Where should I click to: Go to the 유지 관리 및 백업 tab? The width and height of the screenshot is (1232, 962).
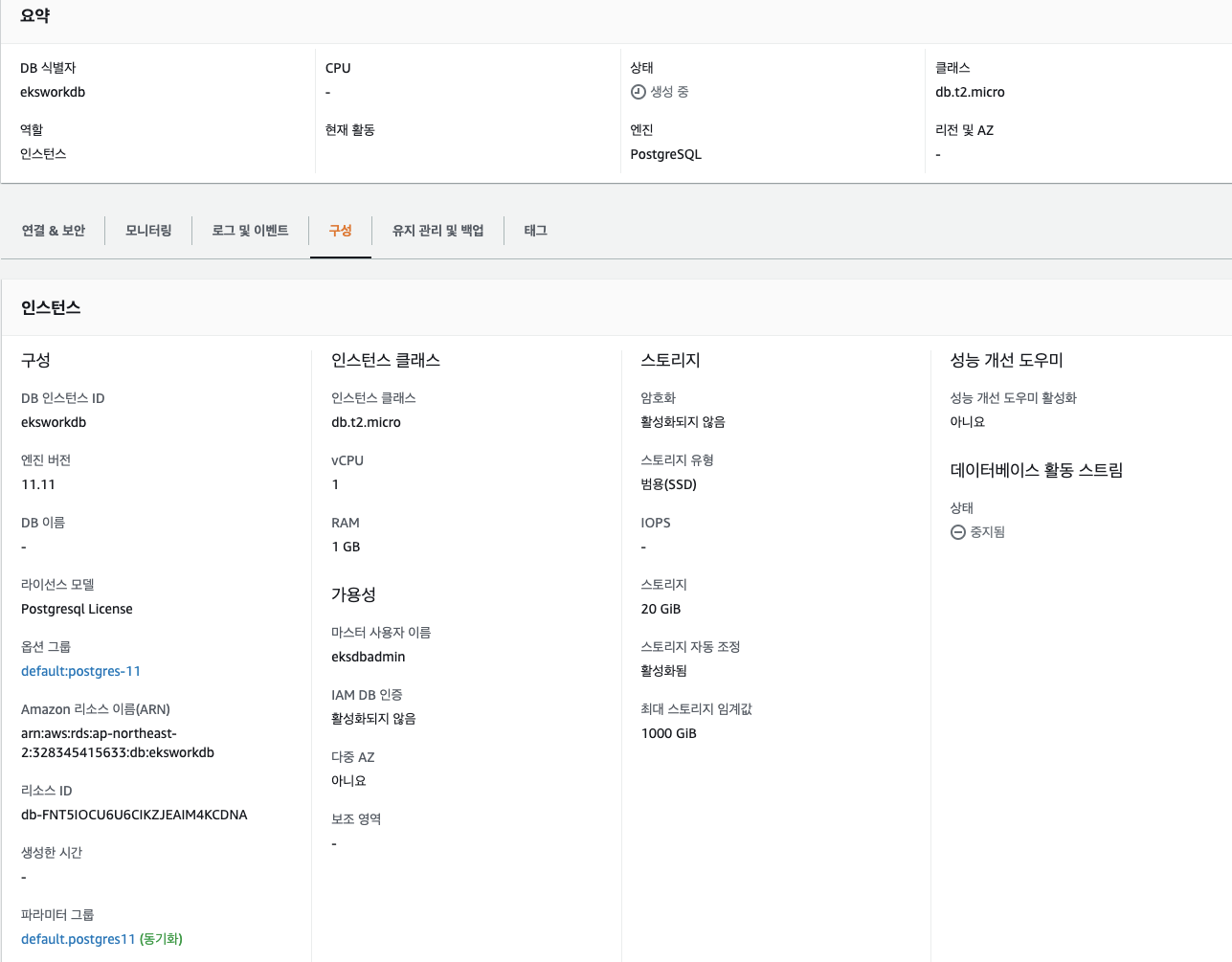point(437,231)
